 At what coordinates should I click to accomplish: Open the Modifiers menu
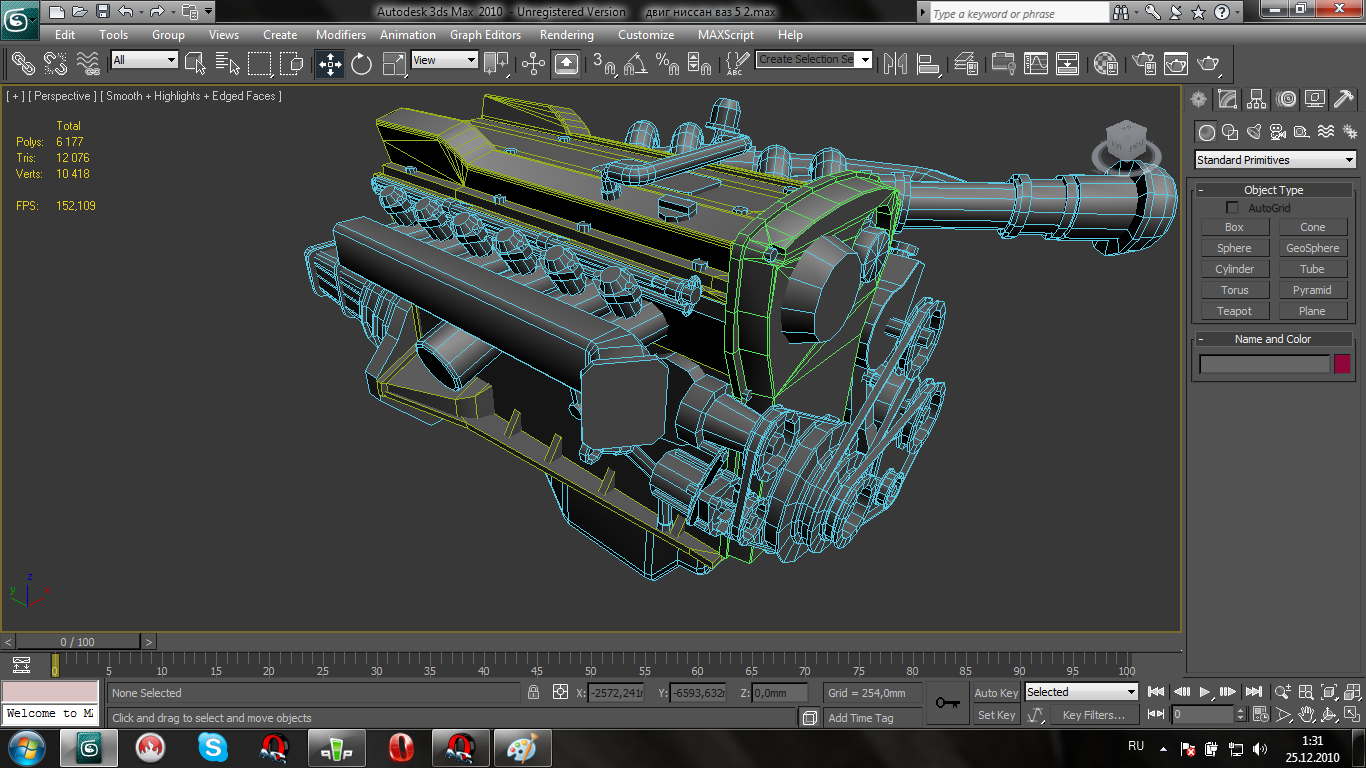[340, 35]
